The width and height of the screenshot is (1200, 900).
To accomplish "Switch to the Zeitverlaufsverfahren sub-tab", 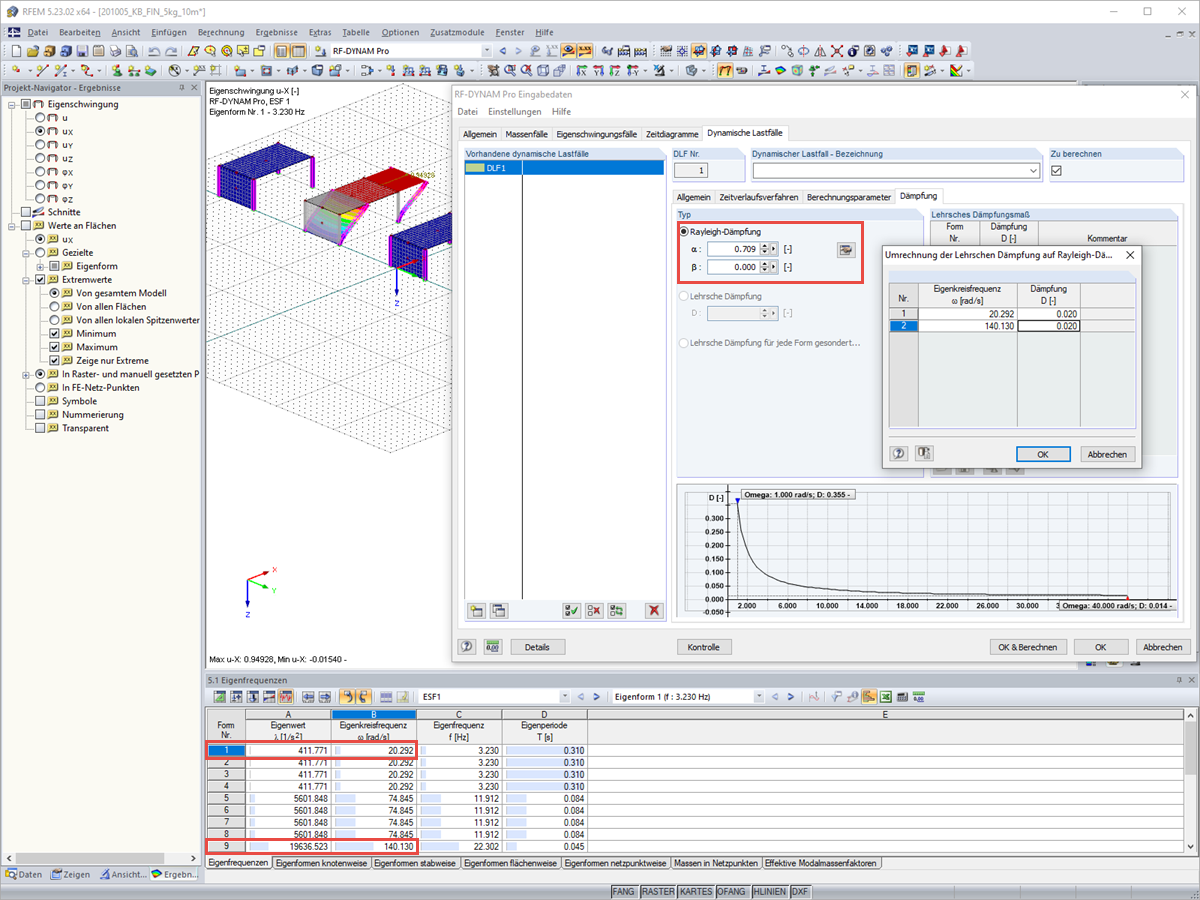I will 760,197.
